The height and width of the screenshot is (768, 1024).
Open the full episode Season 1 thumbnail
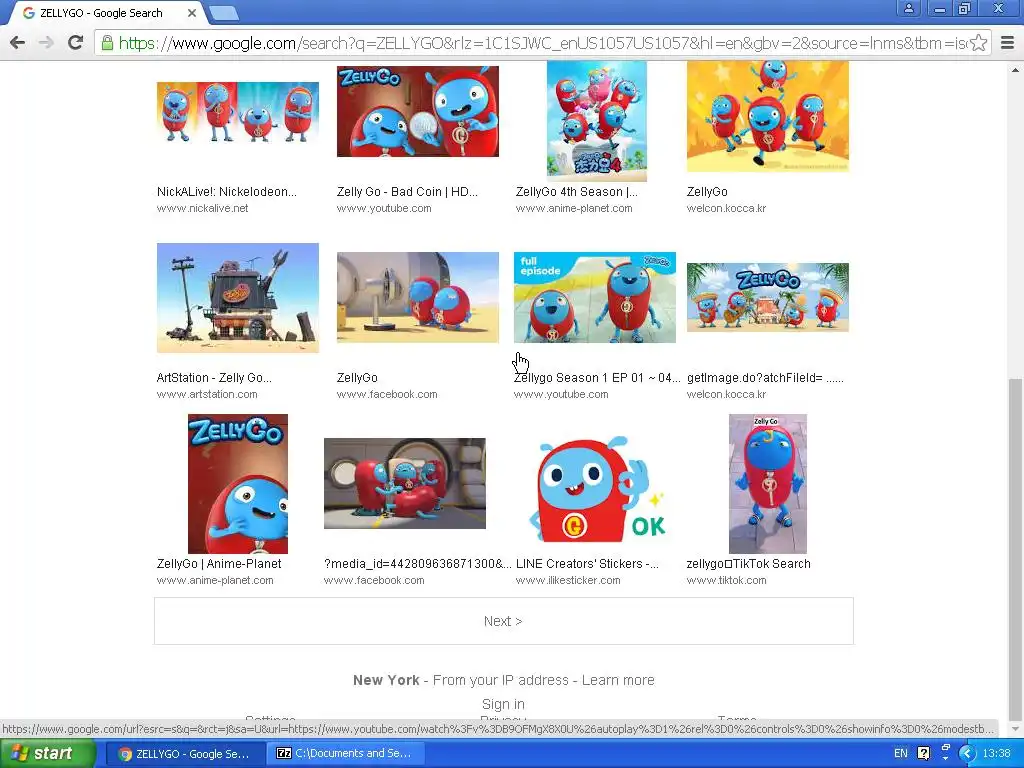[x=595, y=297]
